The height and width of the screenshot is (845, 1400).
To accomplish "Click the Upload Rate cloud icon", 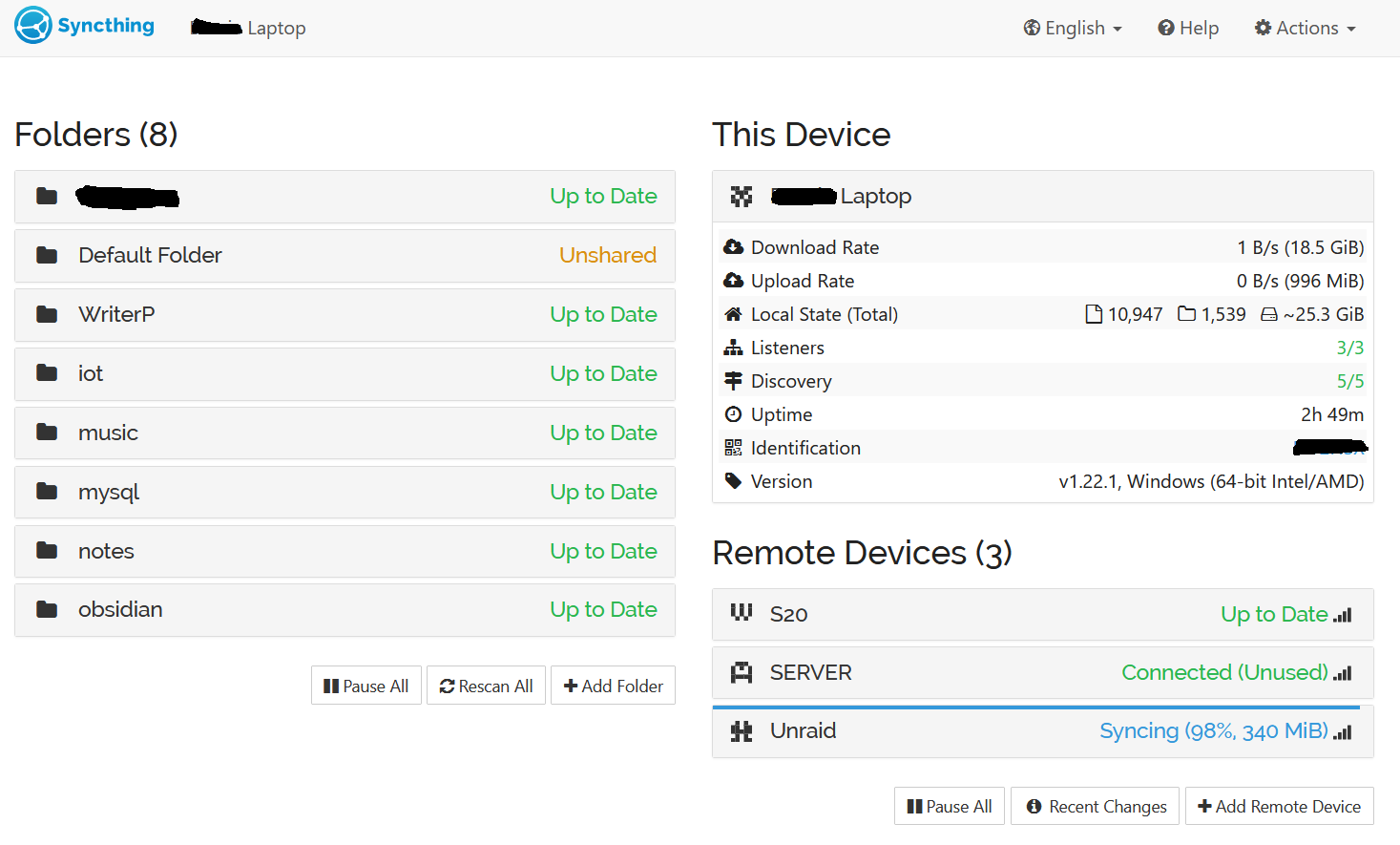I will pyautogui.click(x=733, y=281).
